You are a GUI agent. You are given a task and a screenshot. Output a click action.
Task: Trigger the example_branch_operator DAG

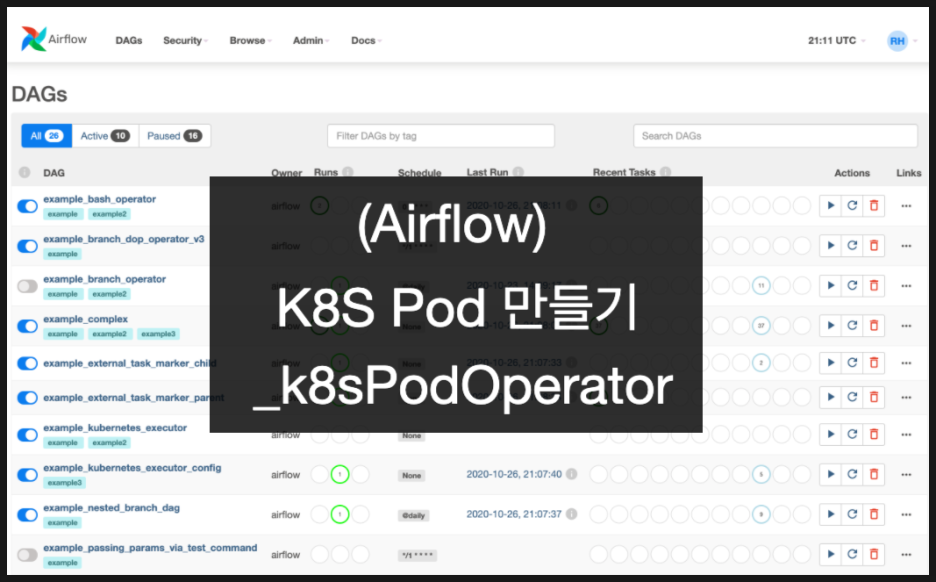pyautogui.click(x=830, y=286)
